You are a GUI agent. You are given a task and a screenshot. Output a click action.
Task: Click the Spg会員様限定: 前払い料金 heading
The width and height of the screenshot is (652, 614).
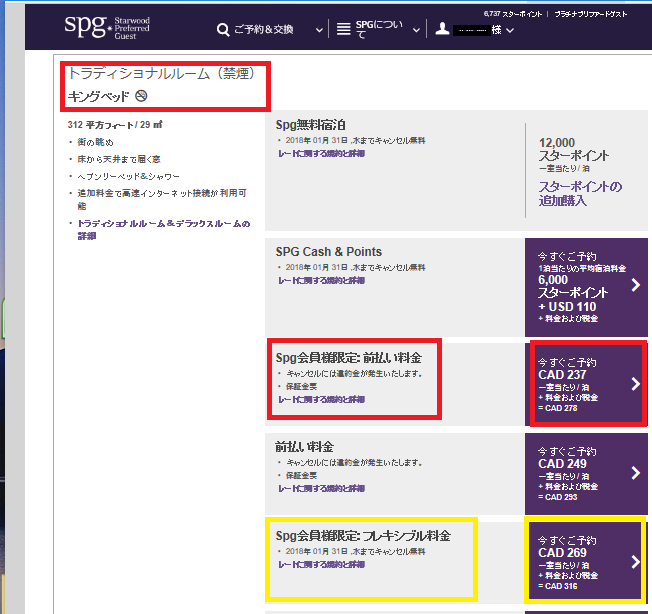point(348,358)
